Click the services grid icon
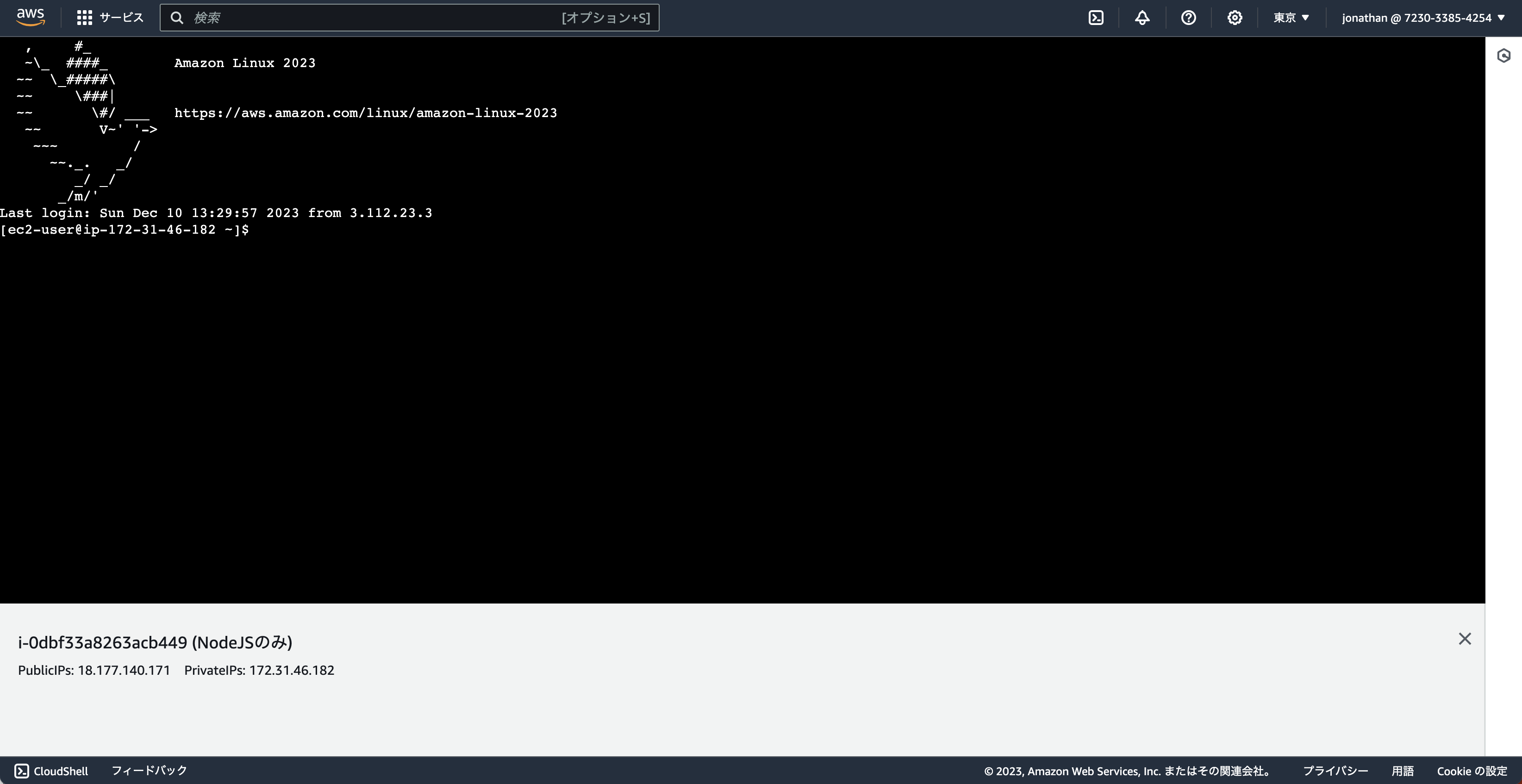1522x784 pixels. (x=85, y=18)
